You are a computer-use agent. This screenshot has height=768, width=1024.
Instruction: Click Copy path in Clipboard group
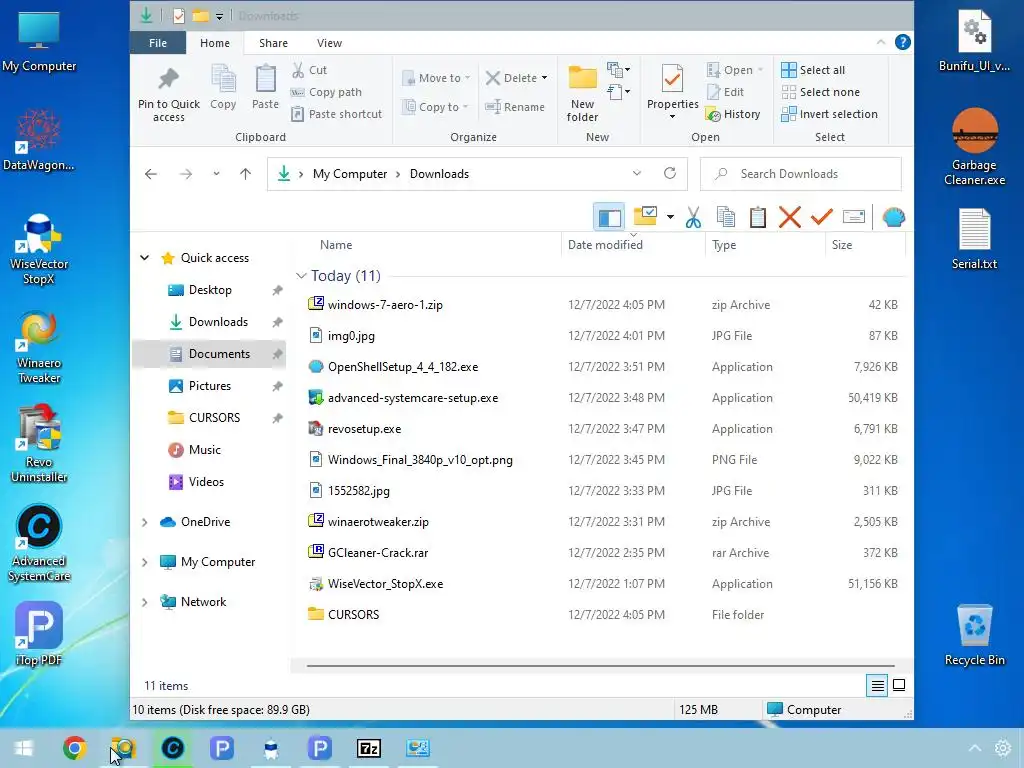click(326, 92)
